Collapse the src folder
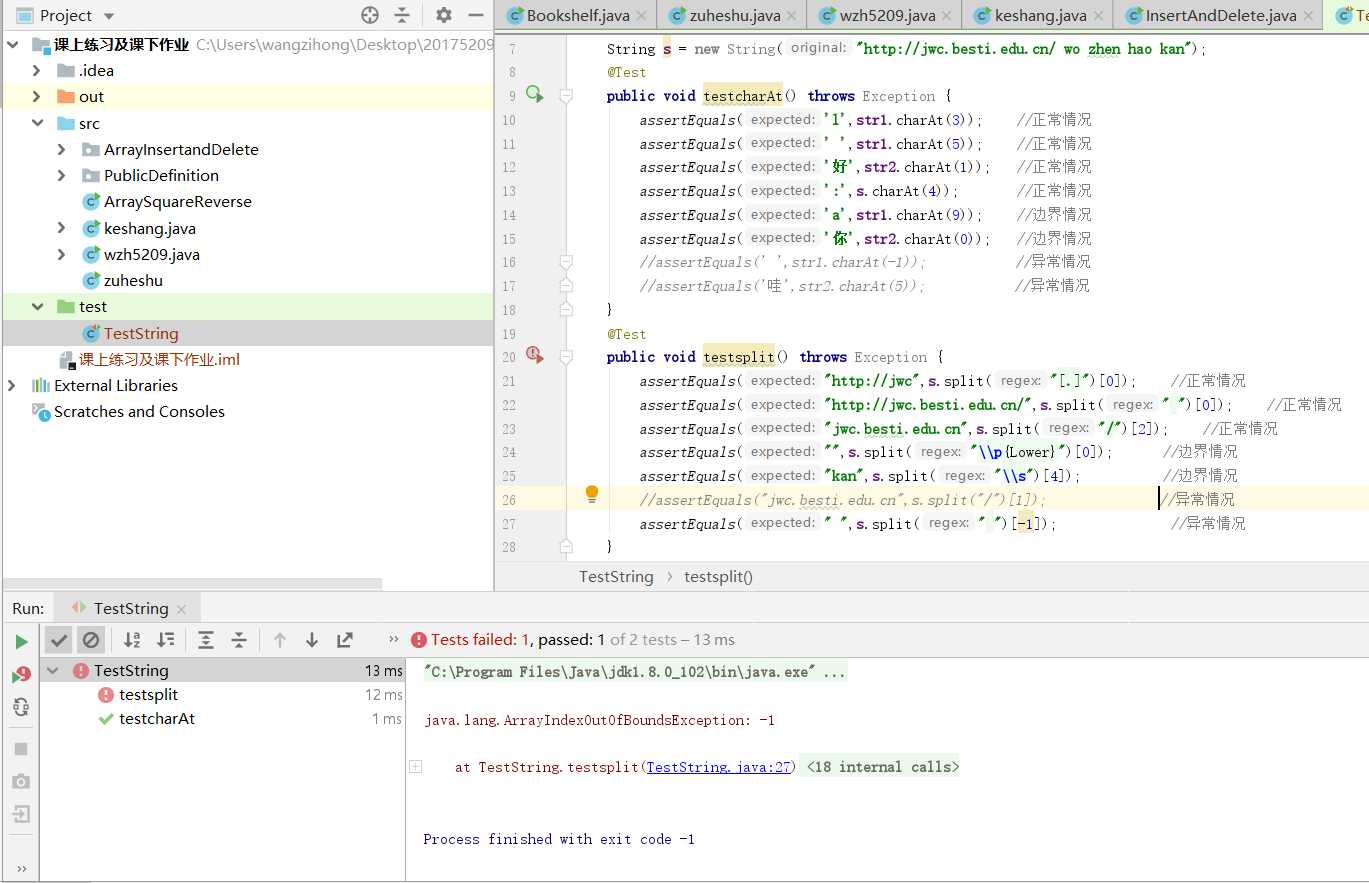1369x883 pixels. (37, 123)
